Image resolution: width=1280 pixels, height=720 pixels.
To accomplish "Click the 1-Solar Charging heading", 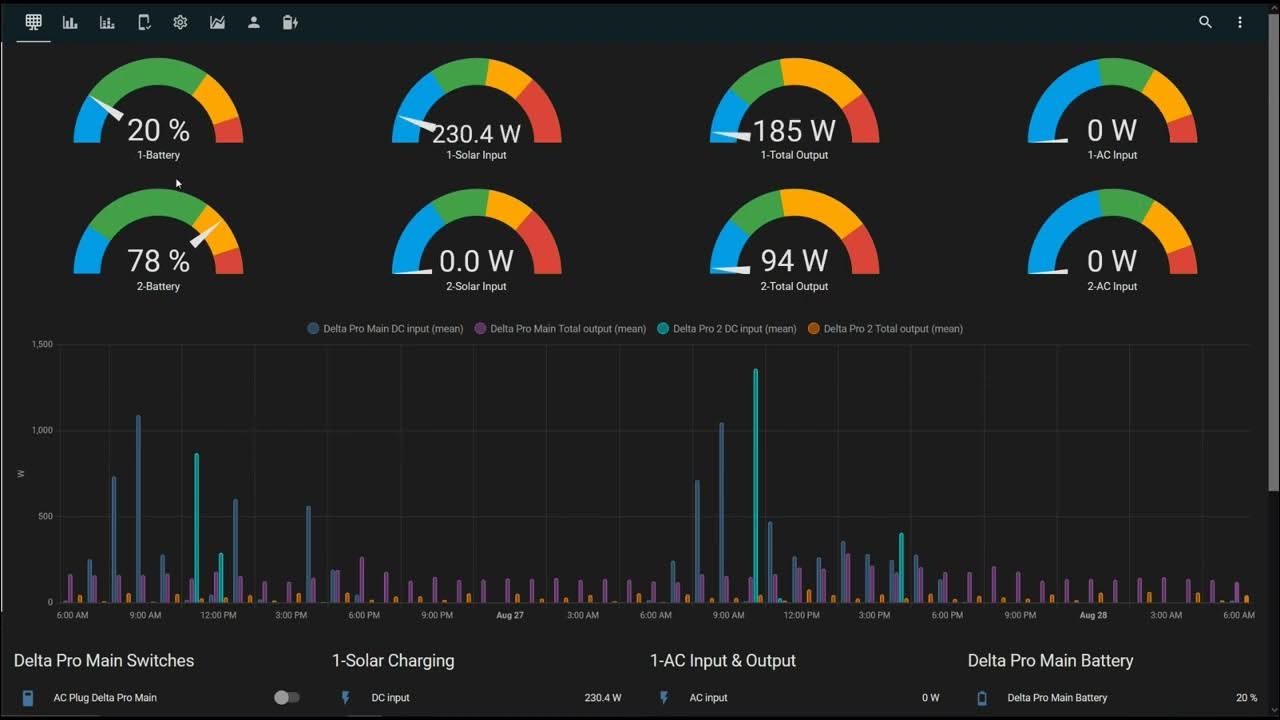I will click(x=393, y=661).
